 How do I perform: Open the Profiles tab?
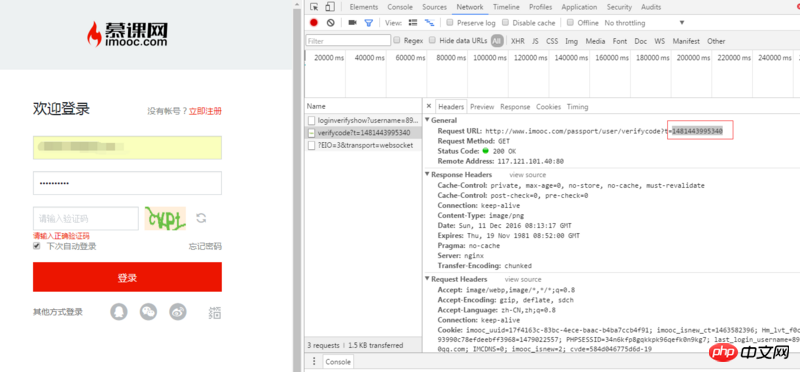540,7
